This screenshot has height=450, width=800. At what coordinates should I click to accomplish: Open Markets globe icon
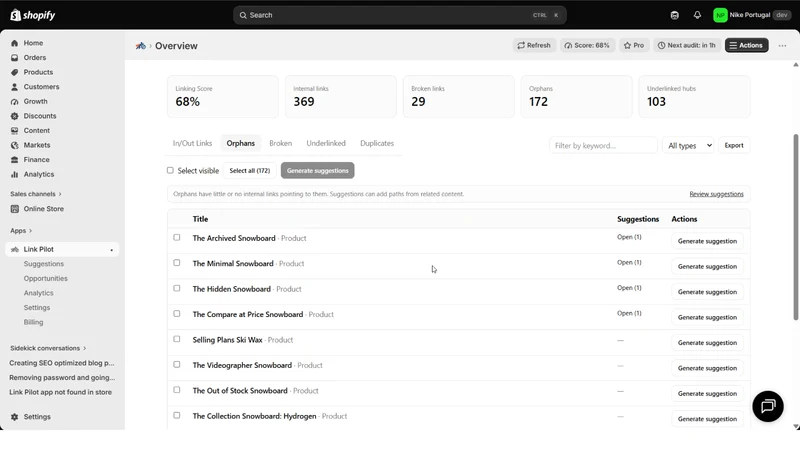14,145
